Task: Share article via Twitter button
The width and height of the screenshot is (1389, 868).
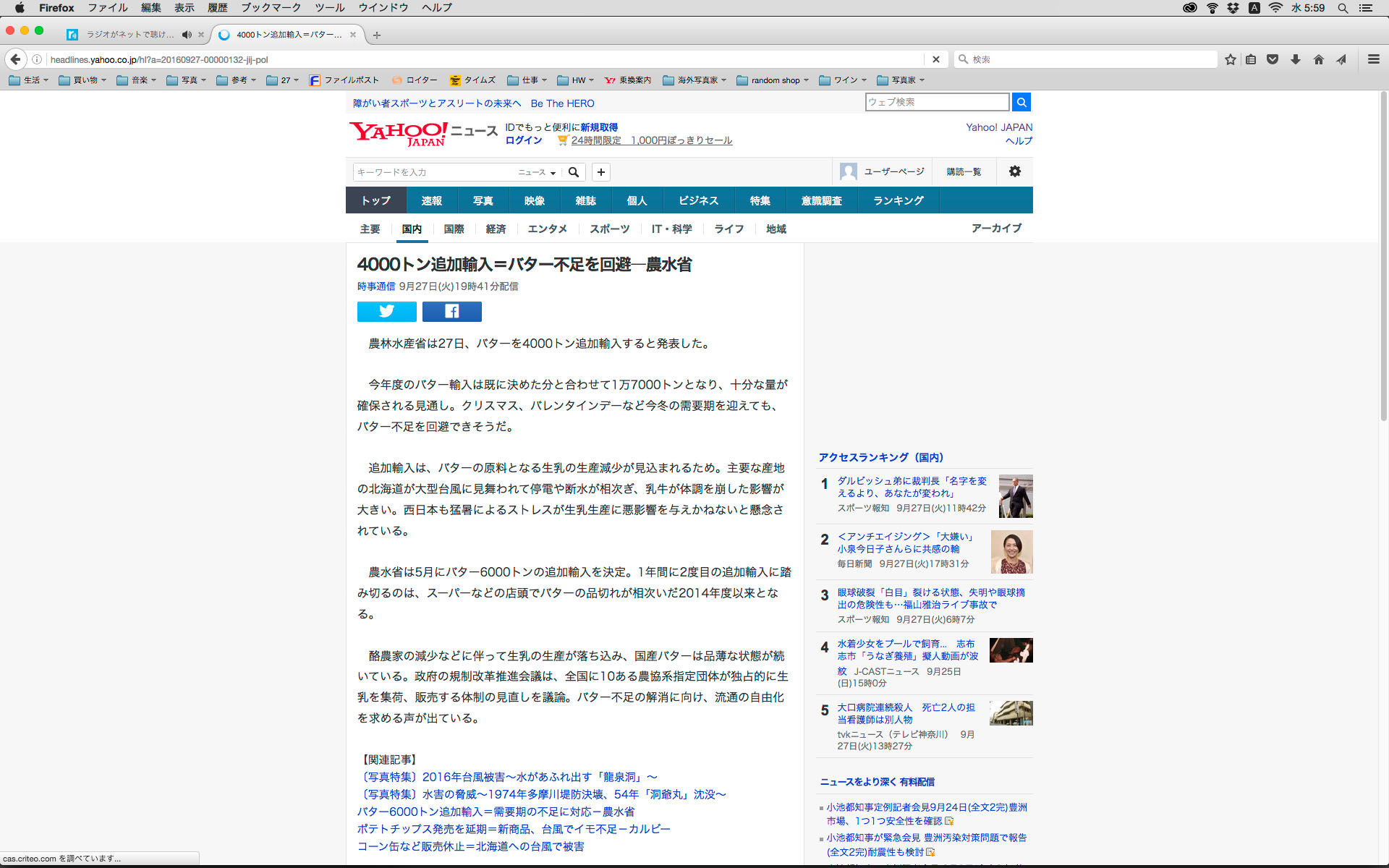Action: (x=386, y=312)
